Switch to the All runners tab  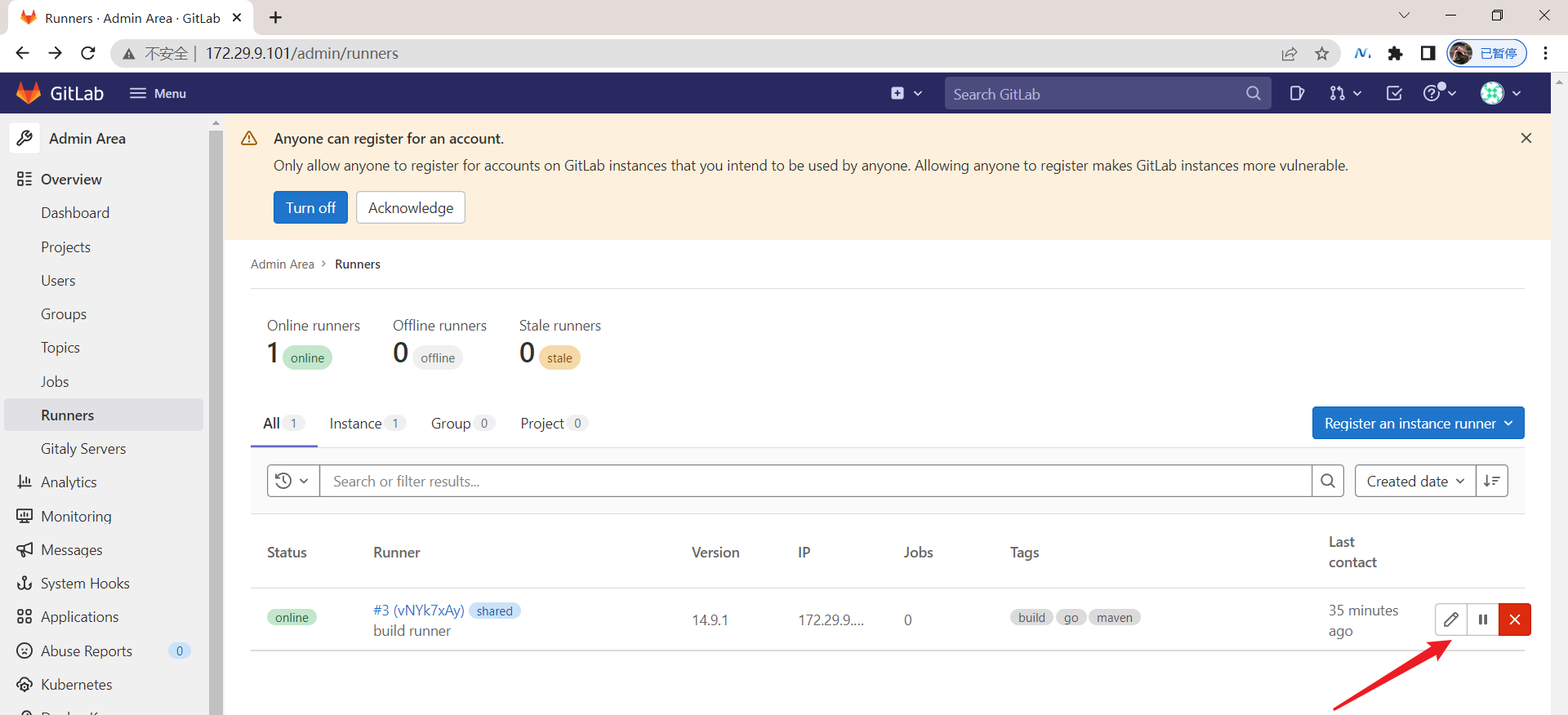click(x=283, y=423)
